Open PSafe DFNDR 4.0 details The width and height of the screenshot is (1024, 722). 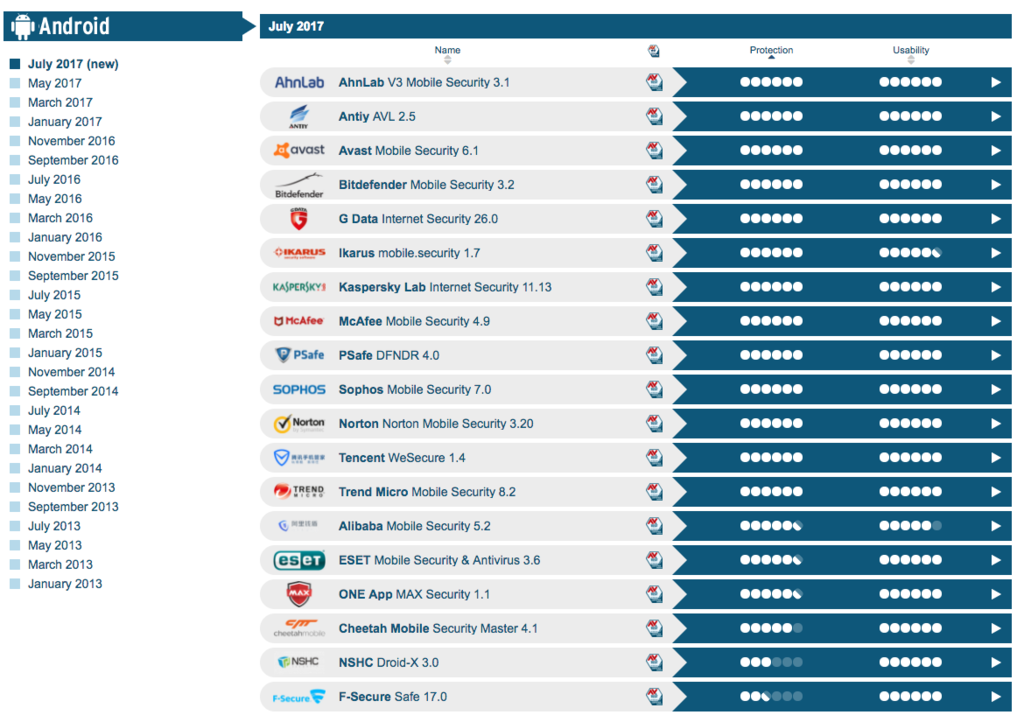389,355
